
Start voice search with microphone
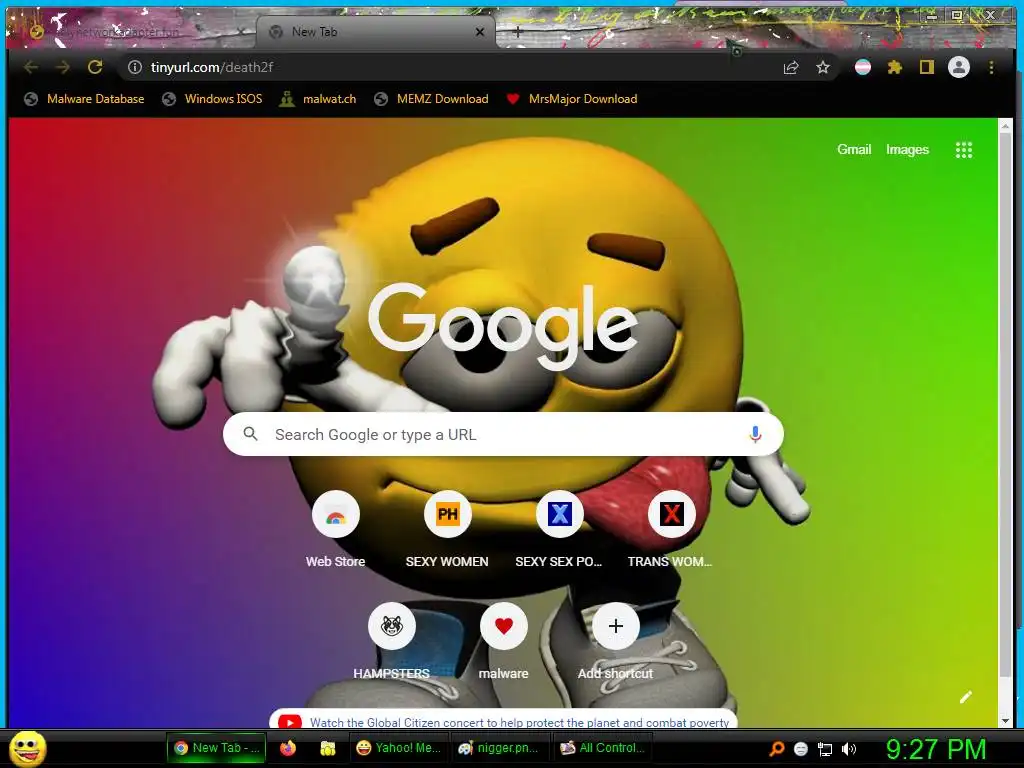[755, 434]
